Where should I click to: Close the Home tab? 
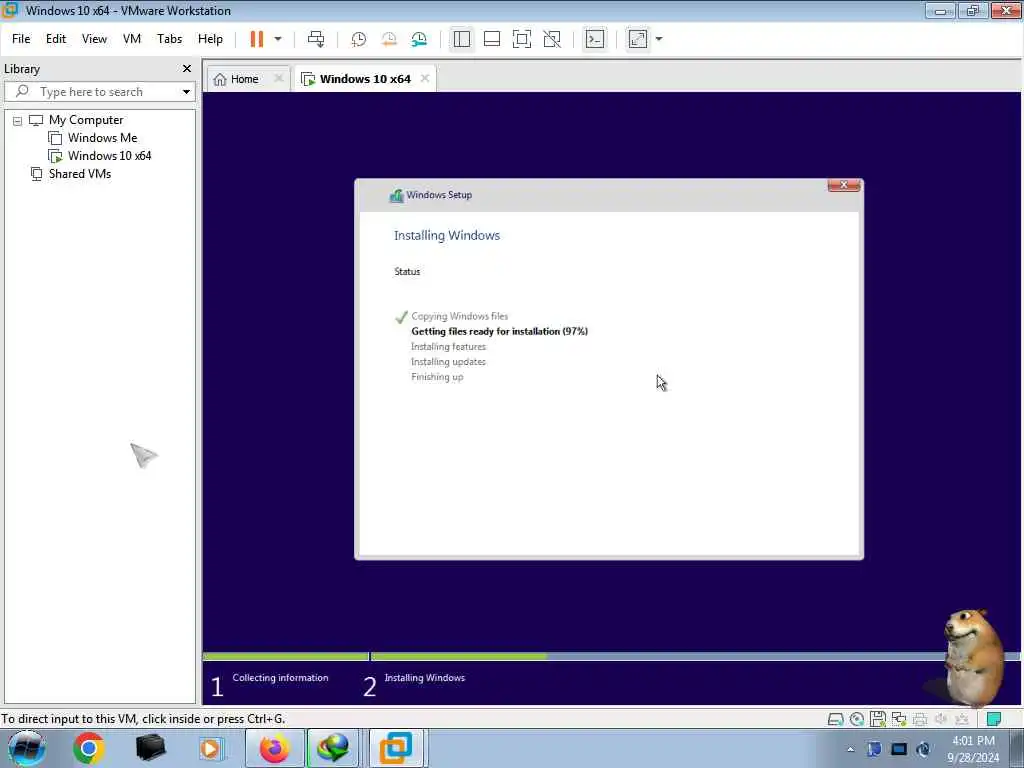click(279, 78)
